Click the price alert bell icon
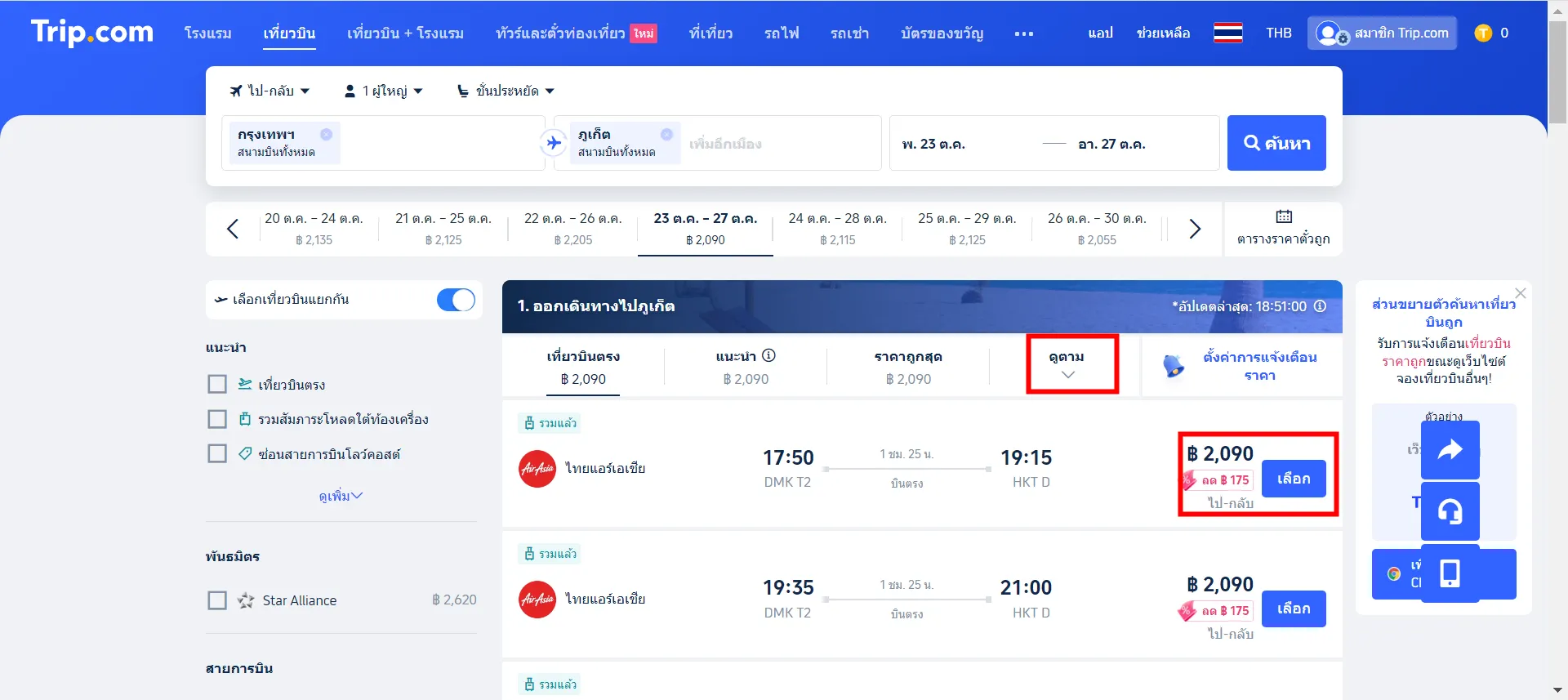 (1173, 366)
